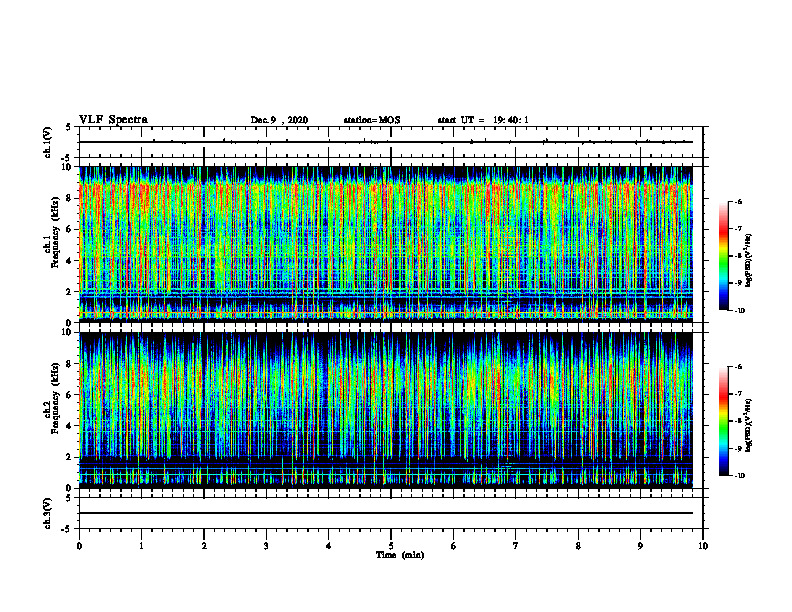Click the "Time (min)" x-axis label

pos(400,555)
